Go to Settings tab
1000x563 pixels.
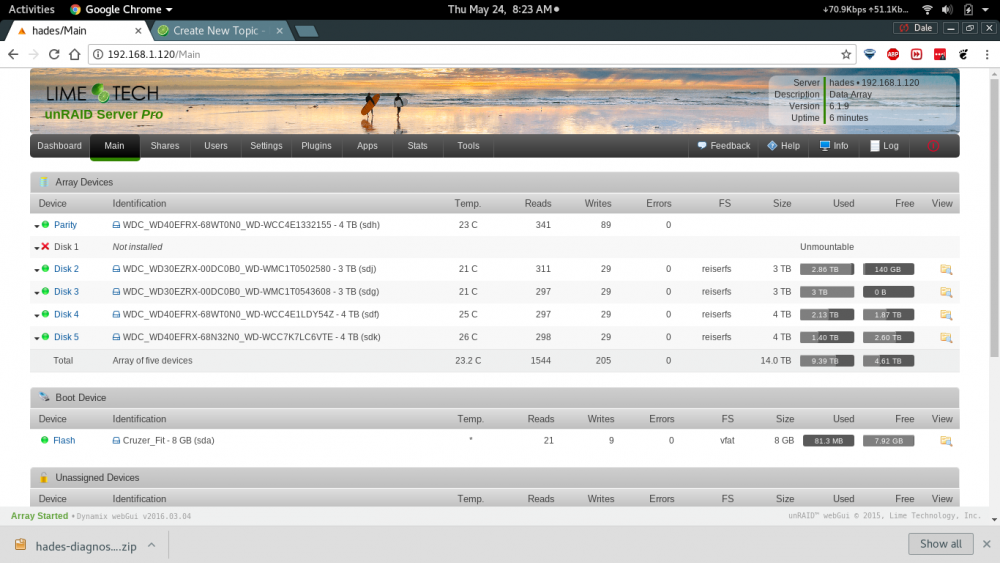coord(266,146)
